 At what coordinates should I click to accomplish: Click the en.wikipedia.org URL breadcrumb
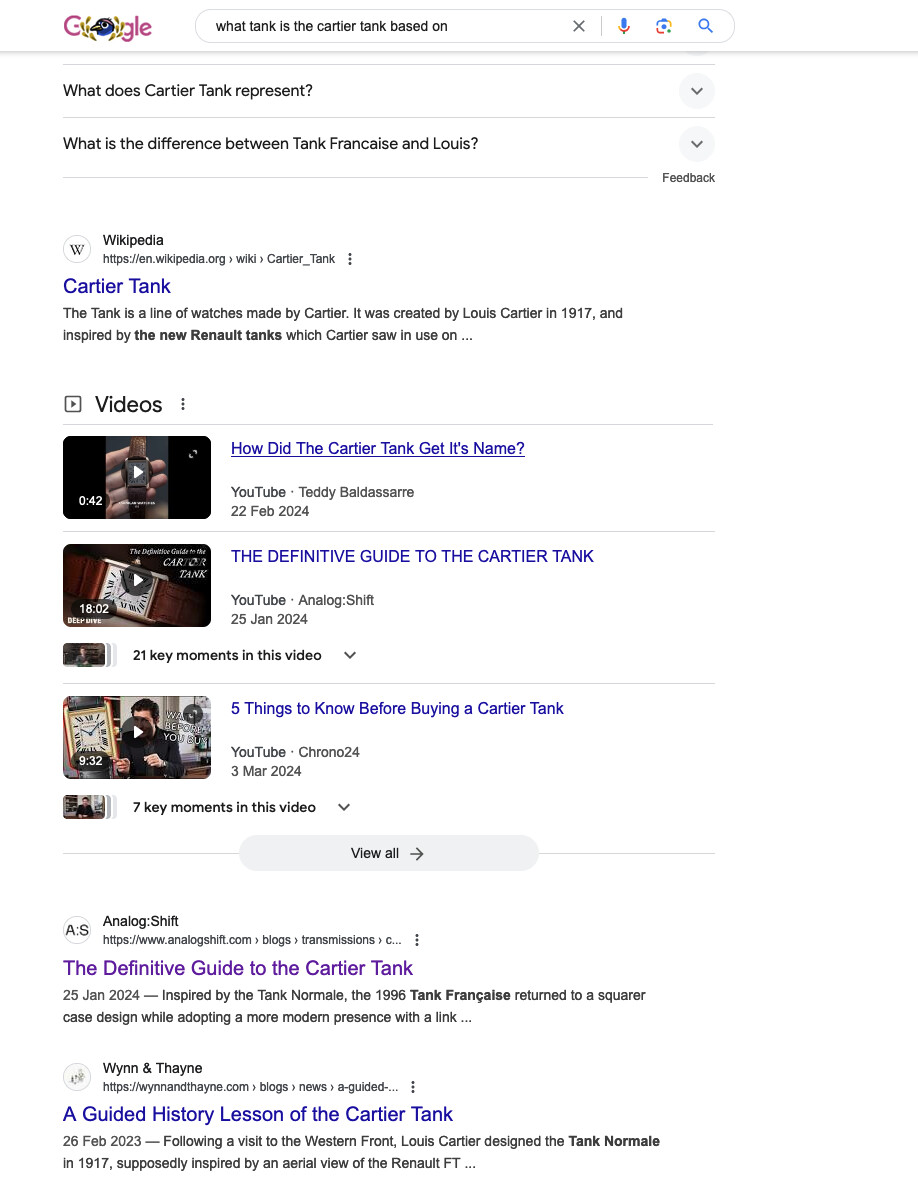click(x=219, y=259)
